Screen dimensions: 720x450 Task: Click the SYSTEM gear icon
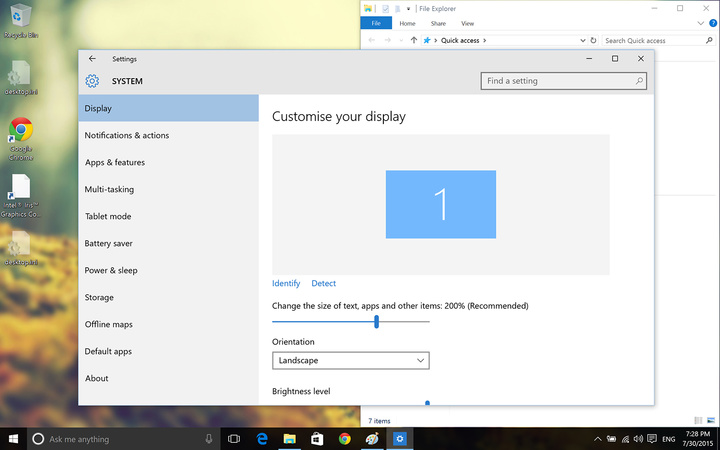[92, 81]
